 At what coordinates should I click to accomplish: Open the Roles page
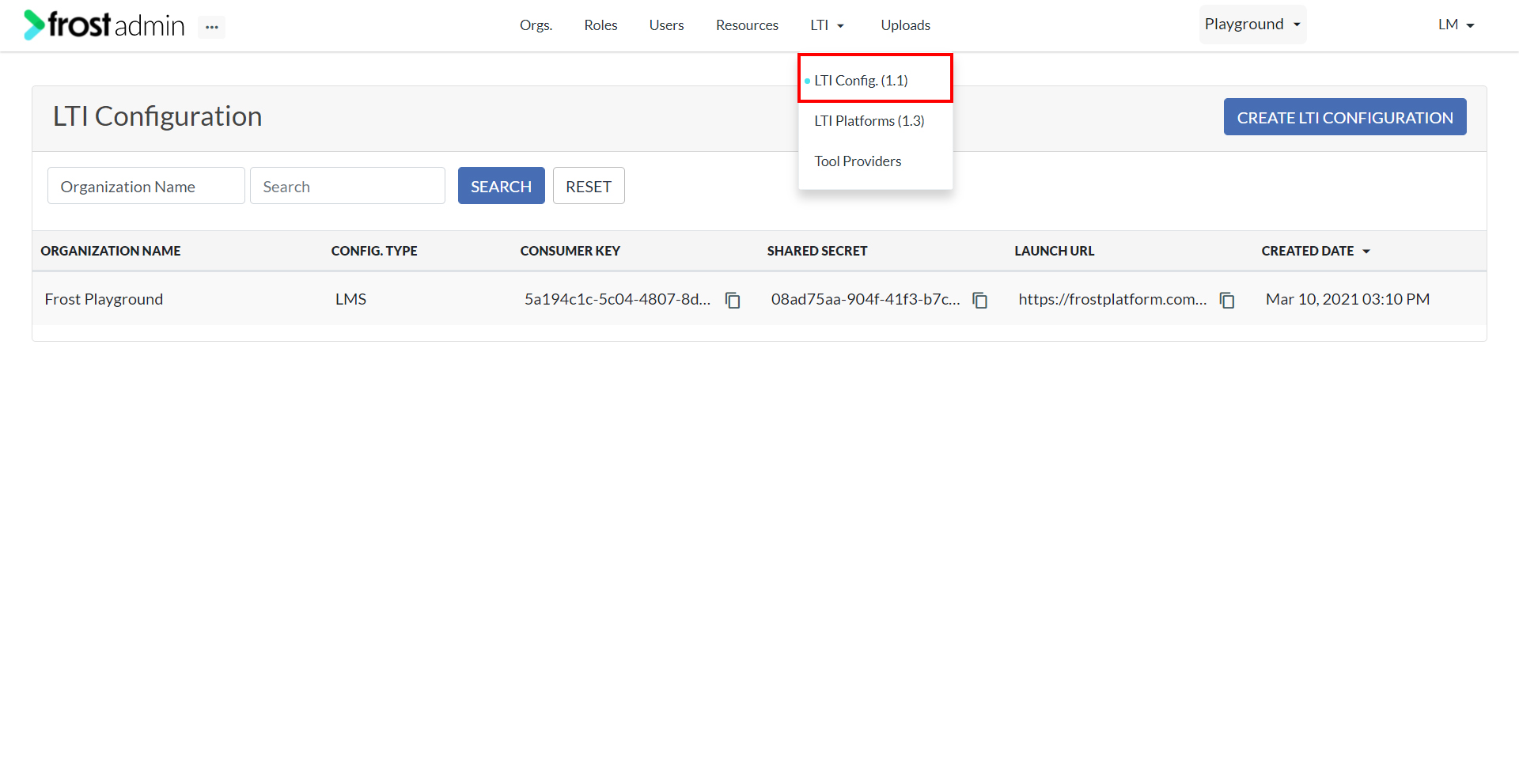click(x=600, y=25)
